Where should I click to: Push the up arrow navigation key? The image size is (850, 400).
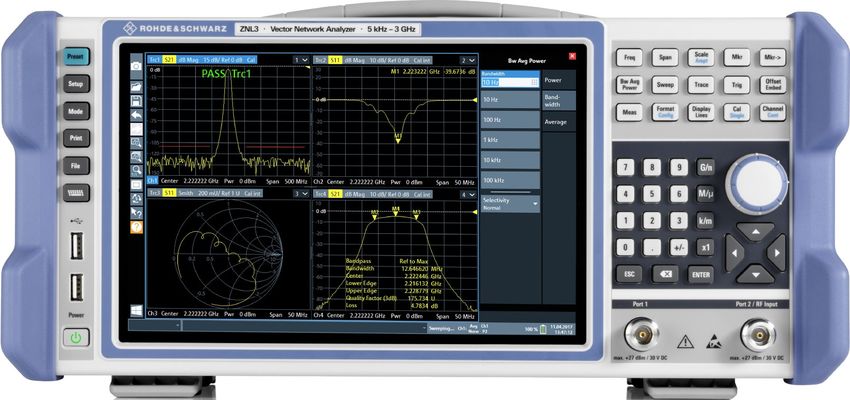pos(755,232)
